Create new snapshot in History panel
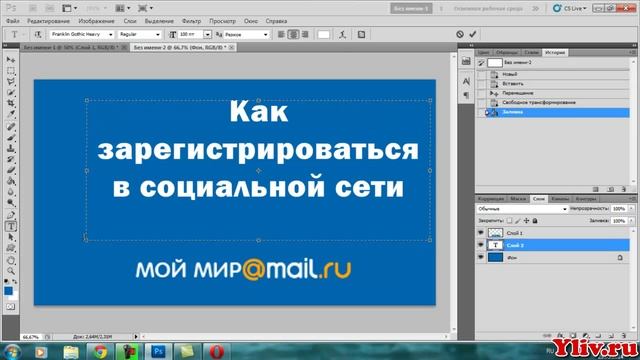The image size is (640, 360). (611, 189)
